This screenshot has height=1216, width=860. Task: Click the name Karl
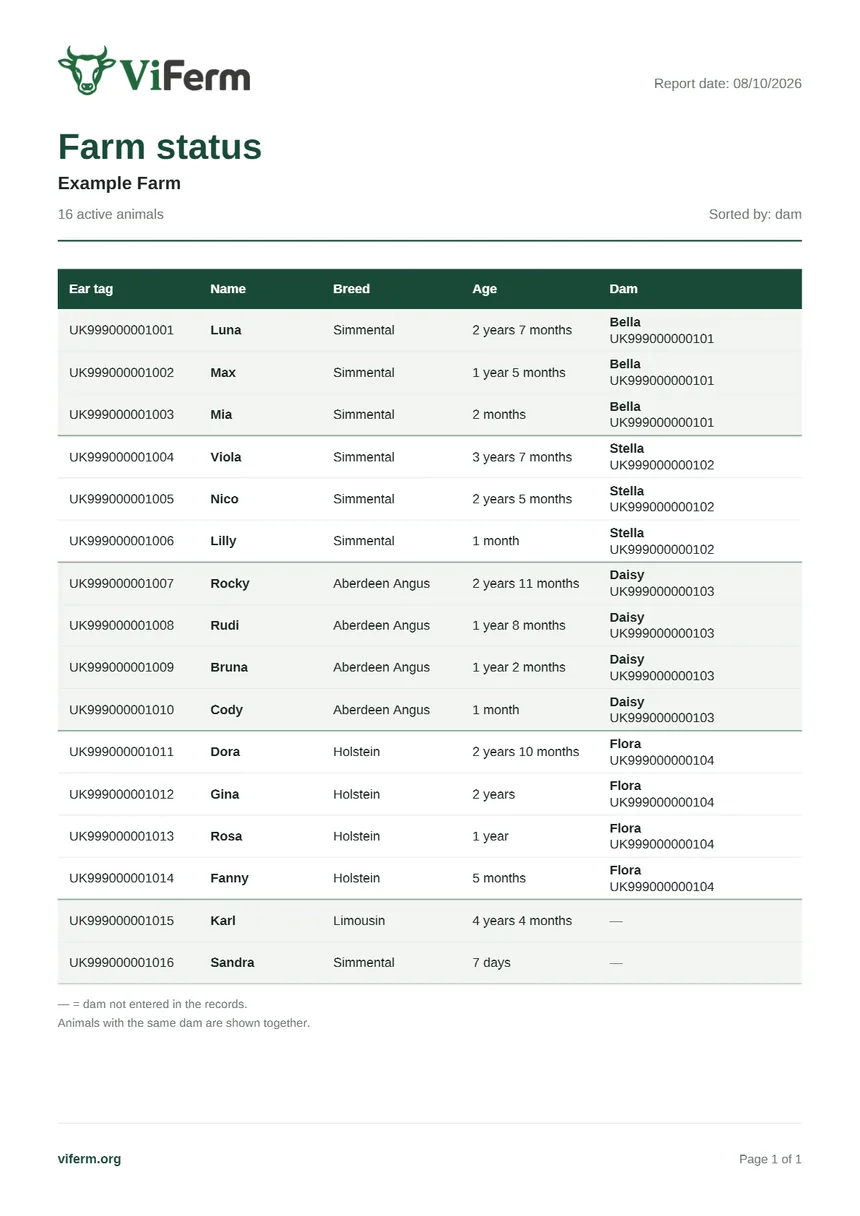[x=223, y=920]
